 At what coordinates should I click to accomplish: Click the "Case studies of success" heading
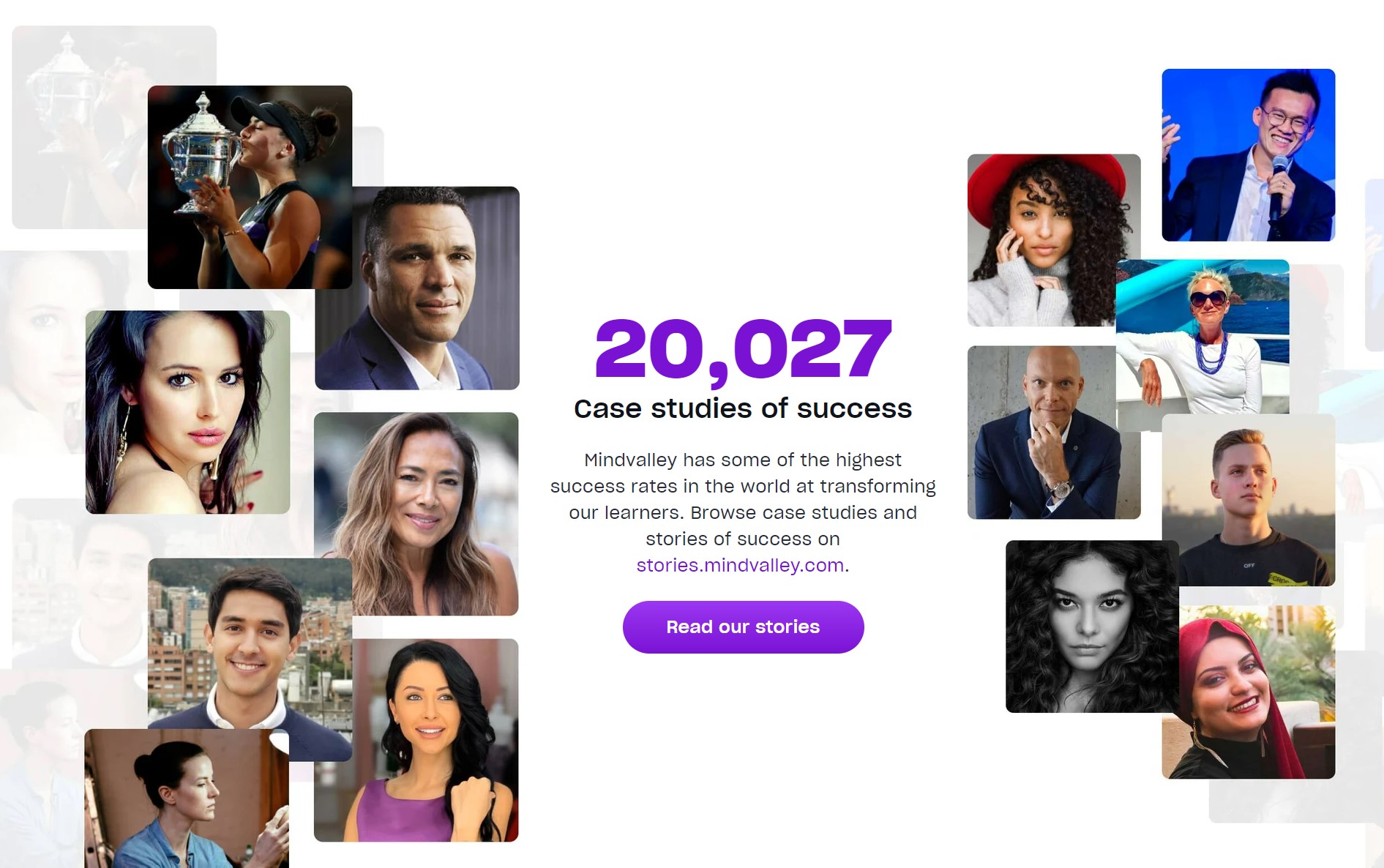743,408
